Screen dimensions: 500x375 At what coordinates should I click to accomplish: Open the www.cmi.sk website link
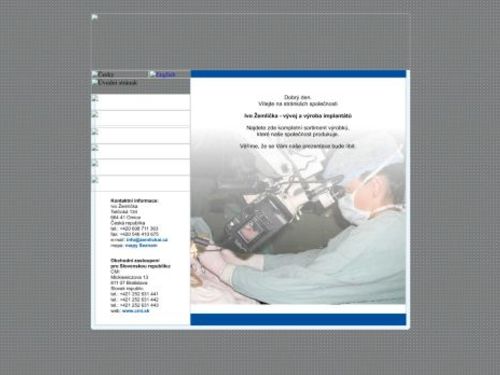click(x=136, y=311)
